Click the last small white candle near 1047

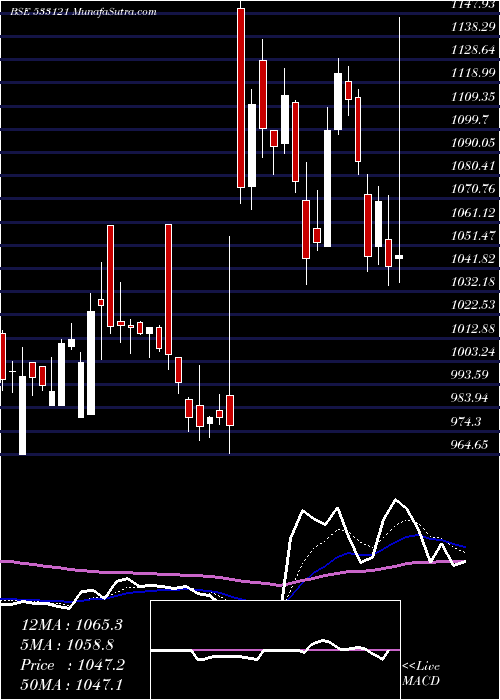399,257
